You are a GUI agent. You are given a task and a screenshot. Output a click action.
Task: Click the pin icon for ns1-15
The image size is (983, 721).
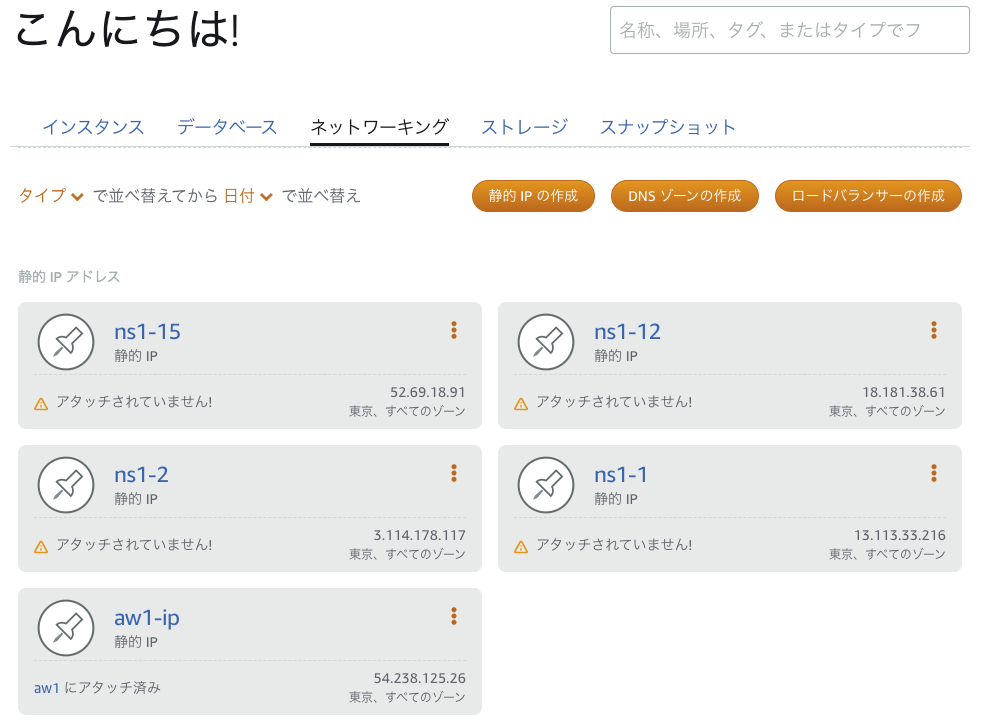67,342
